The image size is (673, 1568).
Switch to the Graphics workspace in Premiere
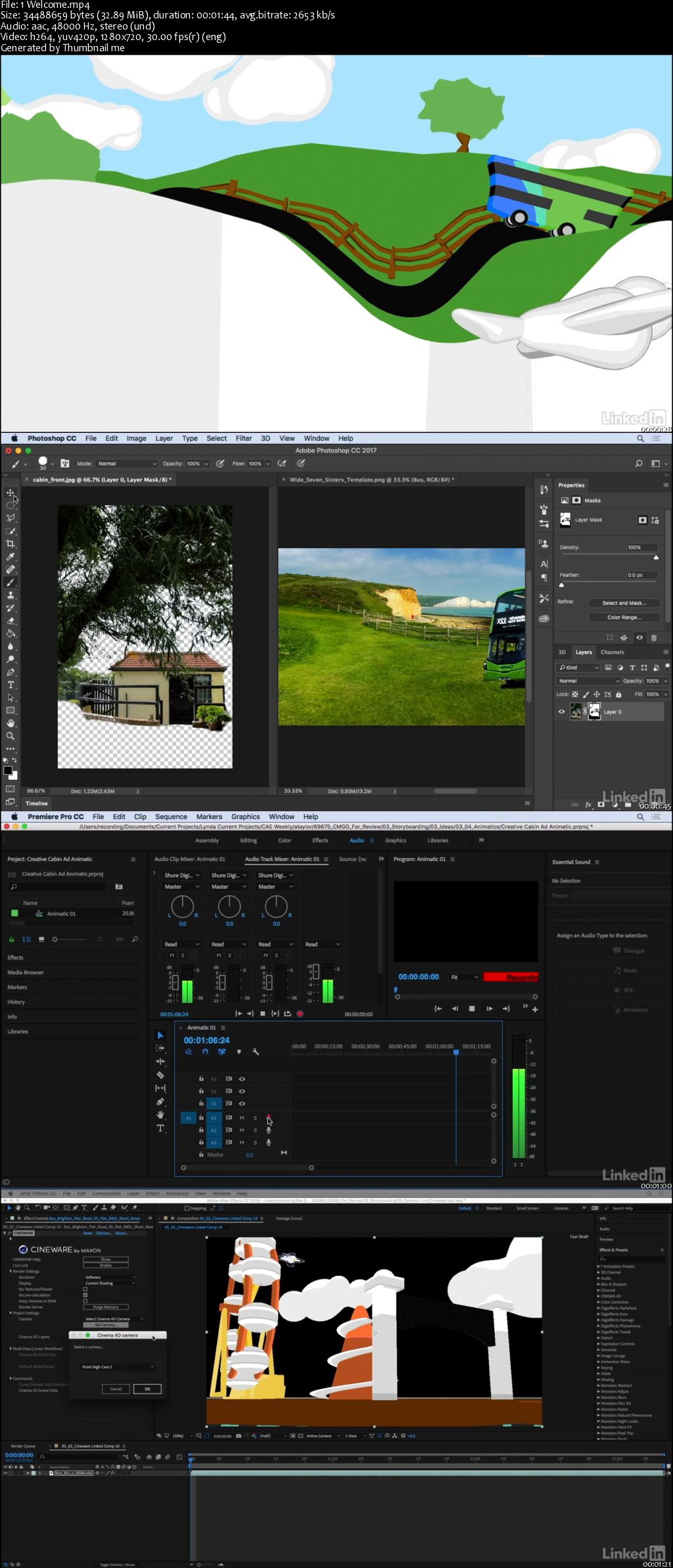click(396, 840)
